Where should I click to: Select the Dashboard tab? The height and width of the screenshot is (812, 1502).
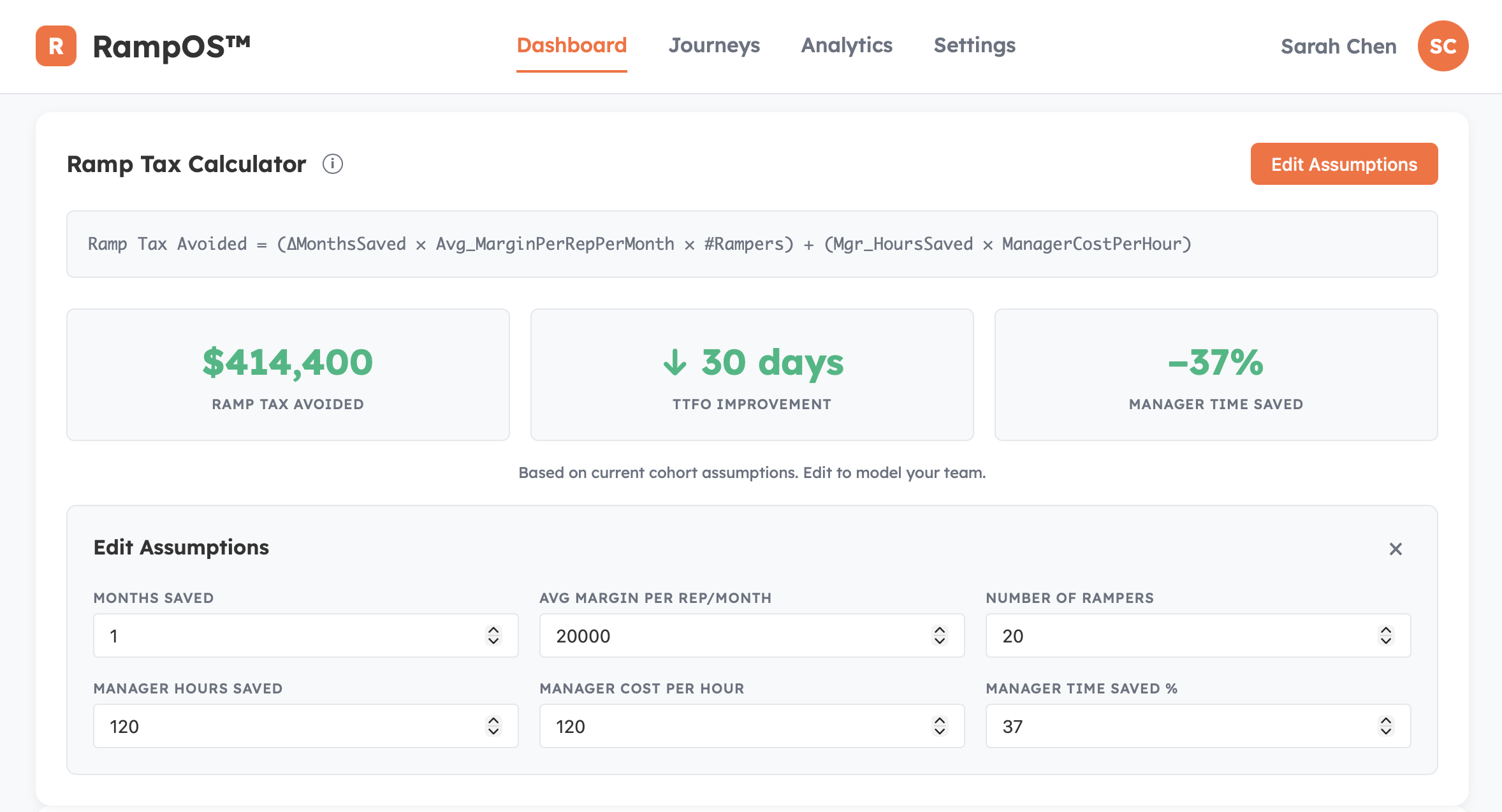(571, 45)
